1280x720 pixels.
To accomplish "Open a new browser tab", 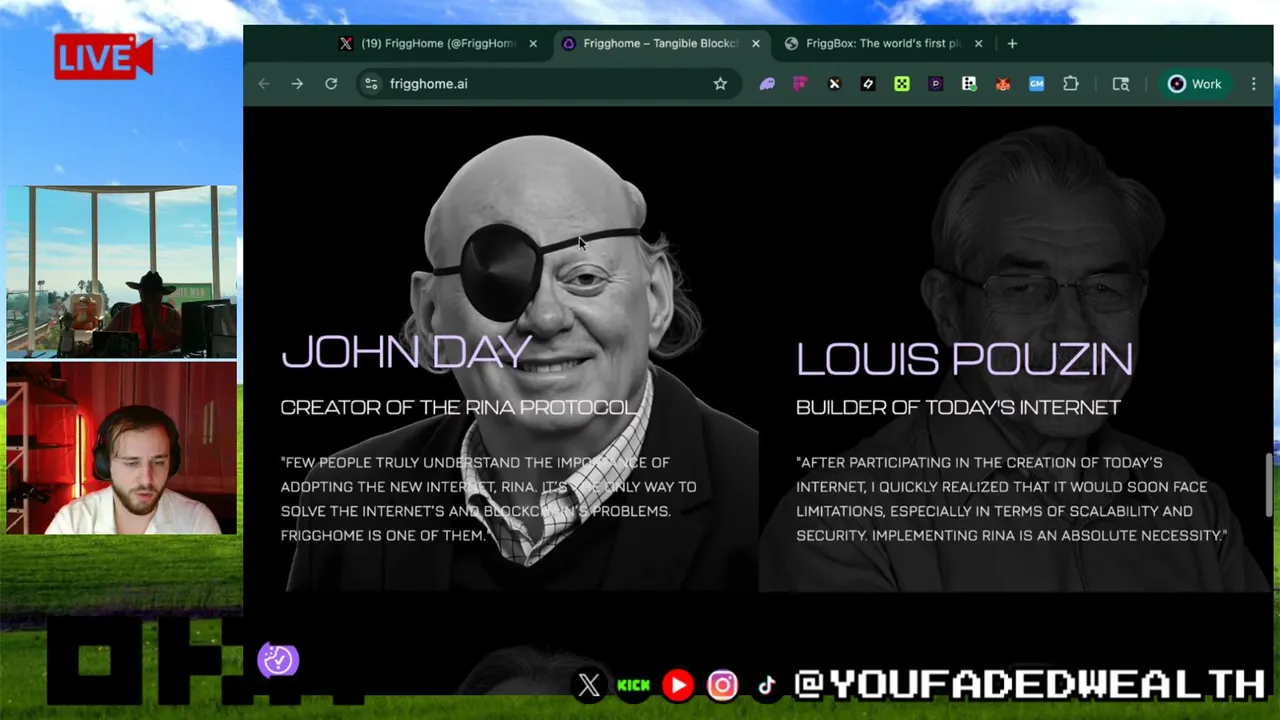I will [x=1012, y=43].
